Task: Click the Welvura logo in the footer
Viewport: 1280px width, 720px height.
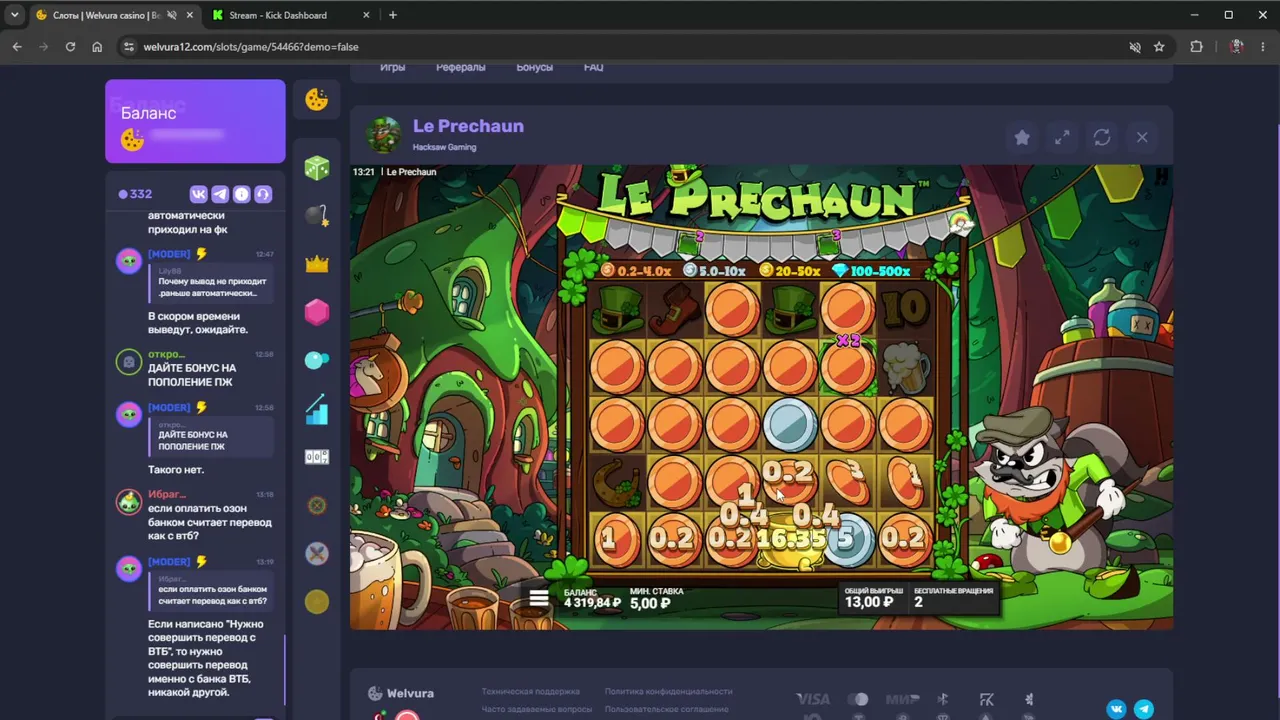Action: click(x=401, y=693)
